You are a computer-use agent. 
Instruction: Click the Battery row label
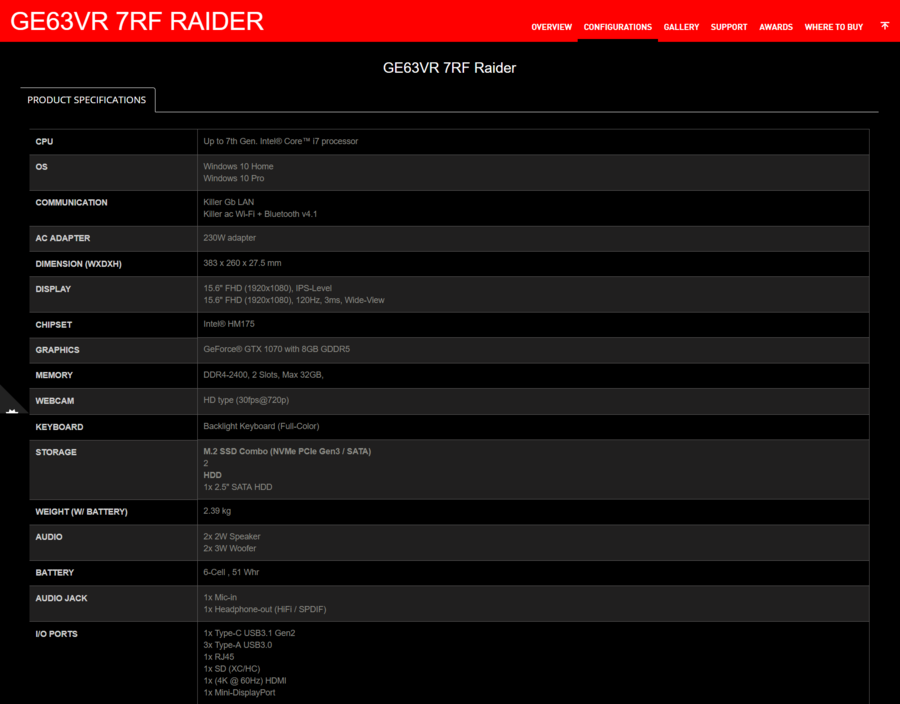tap(55, 573)
